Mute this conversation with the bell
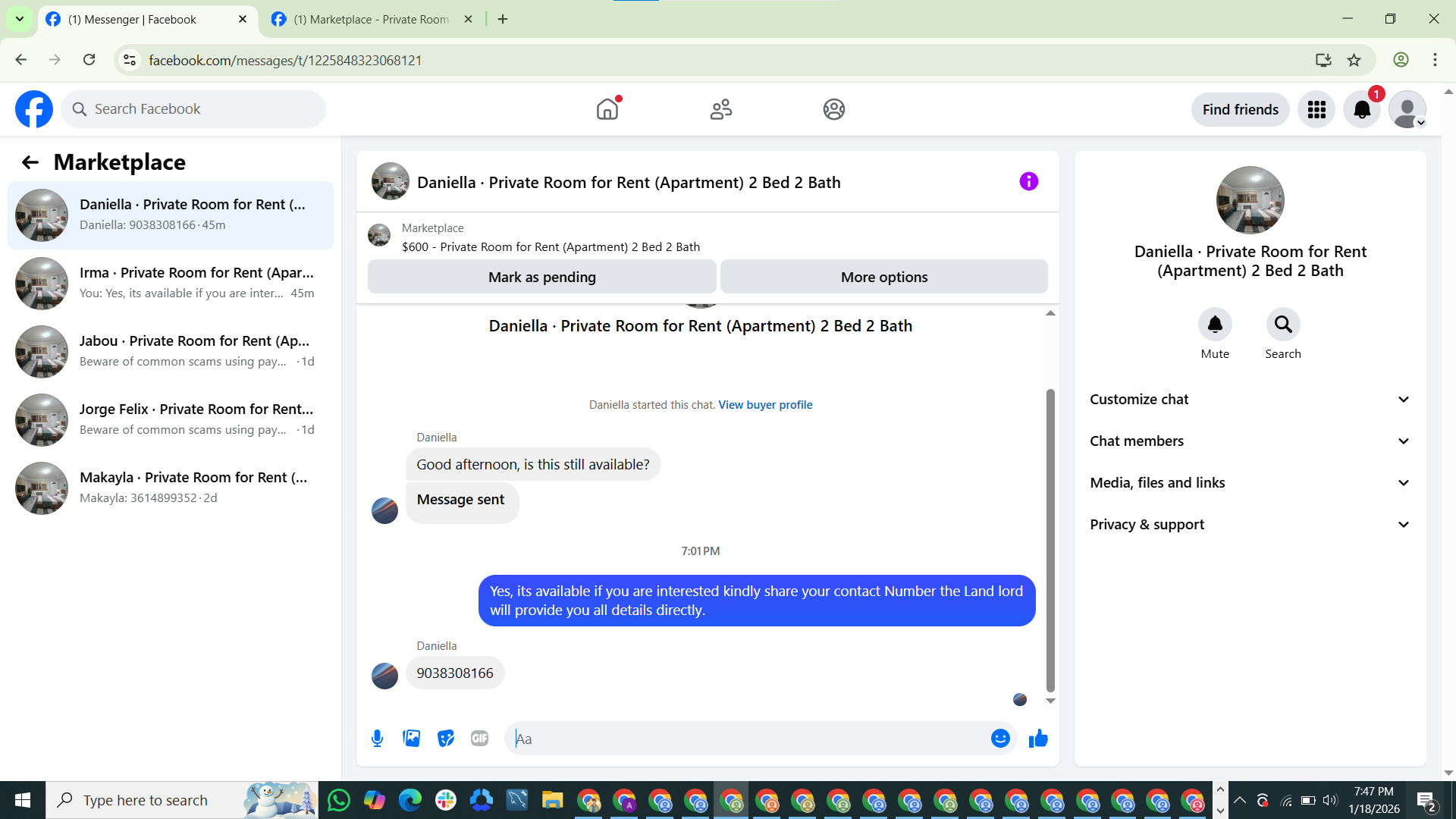The width and height of the screenshot is (1456, 819). coord(1215,325)
